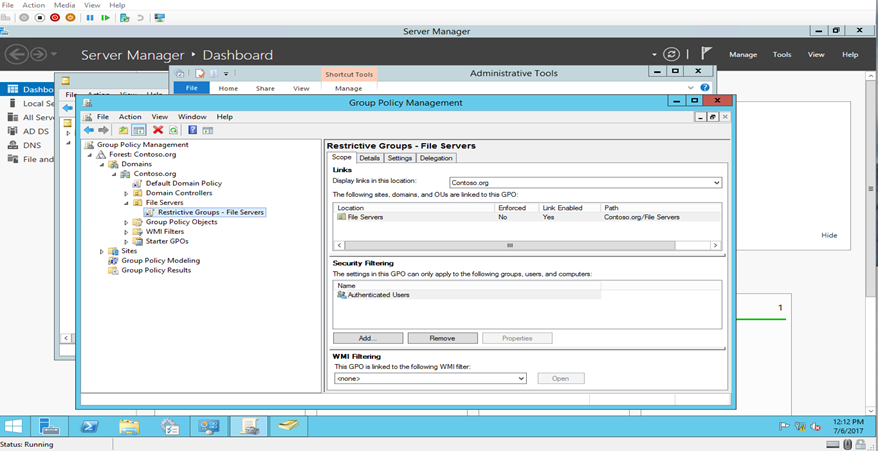878x451 pixels.
Task: Expand the Sites tree node
Action: 101,252
